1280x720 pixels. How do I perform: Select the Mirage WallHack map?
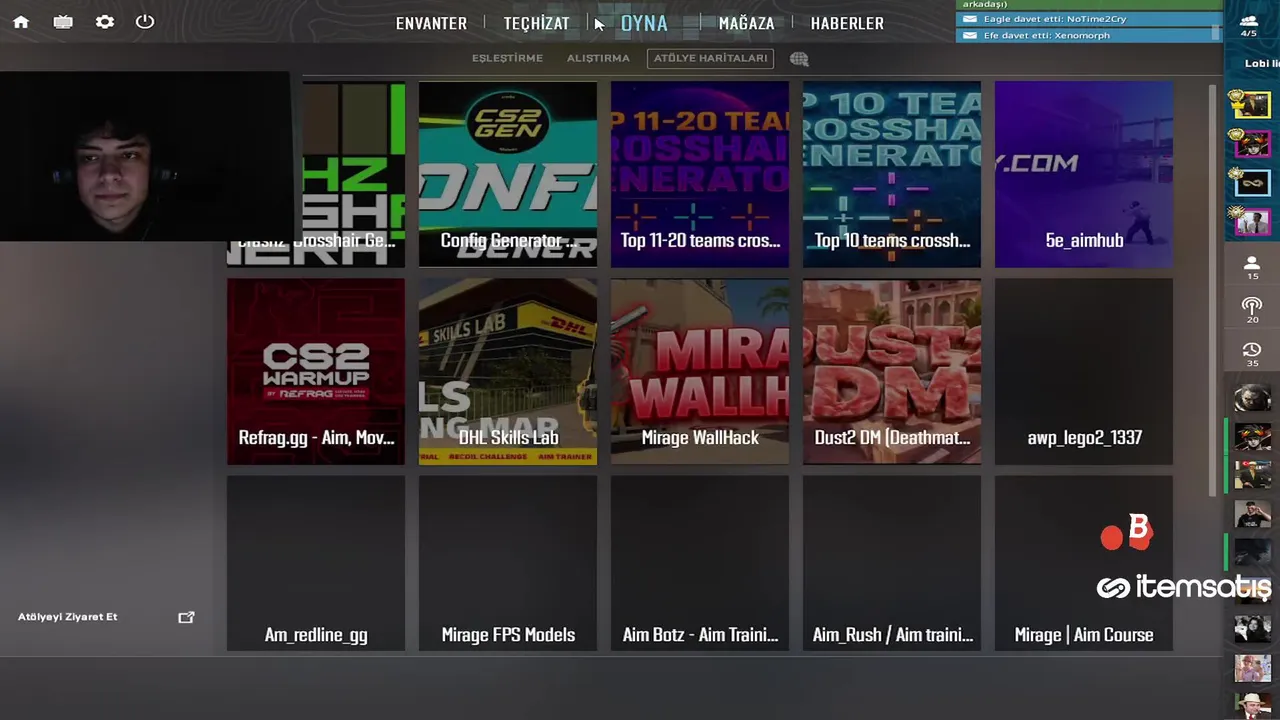[700, 371]
